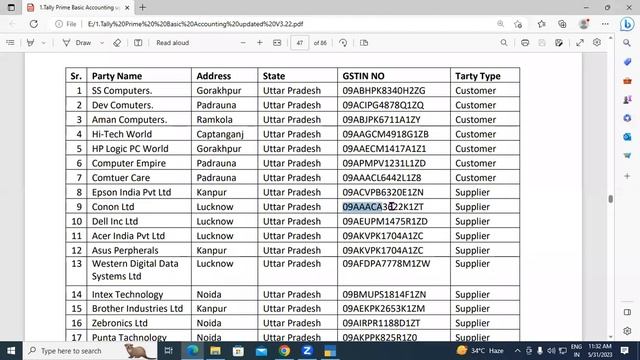Enter full screen PDF view
The height and width of the screenshot is (360, 640).
[x=580, y=42]
